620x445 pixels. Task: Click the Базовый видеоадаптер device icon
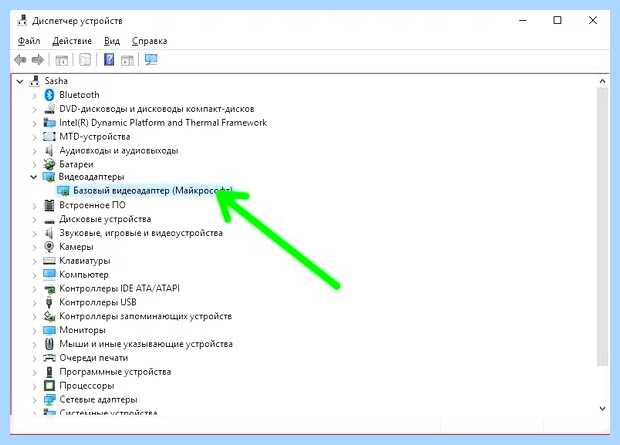pos(63,191)
